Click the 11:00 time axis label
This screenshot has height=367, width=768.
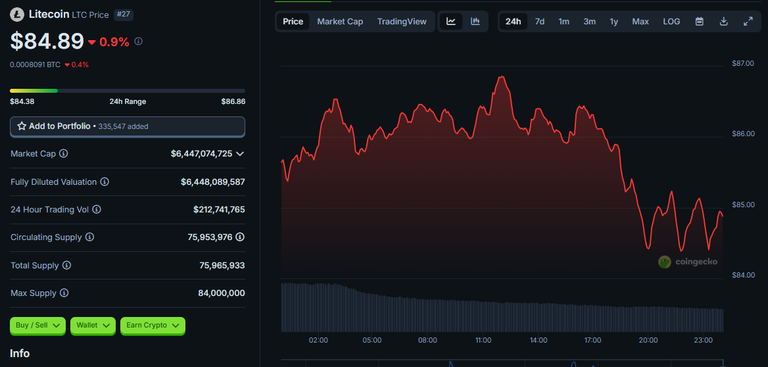[483, 340]
